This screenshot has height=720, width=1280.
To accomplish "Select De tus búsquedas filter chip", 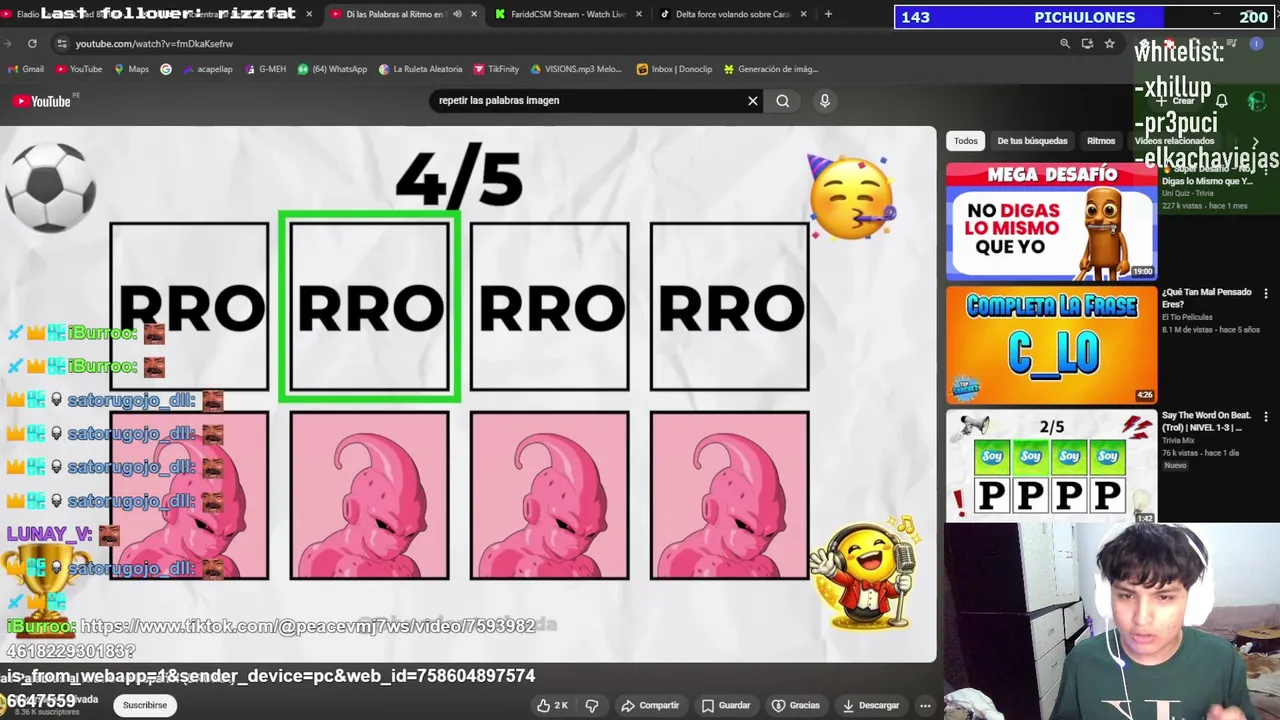I will pos(1032,141).
